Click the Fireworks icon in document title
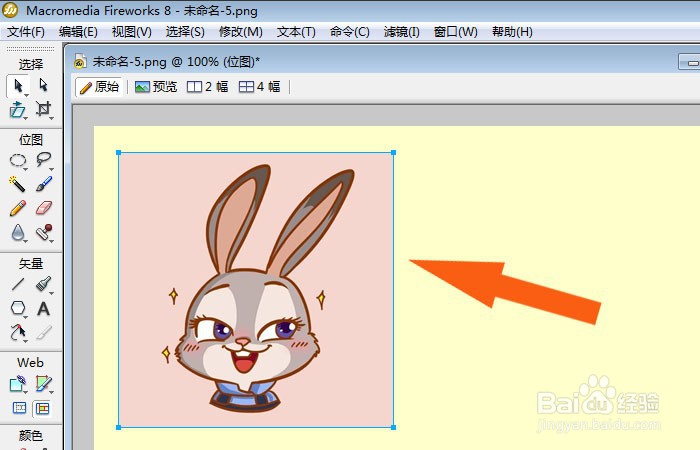This screenshot has width=700, height=450. pyautogui.click(x=80, y=62)
